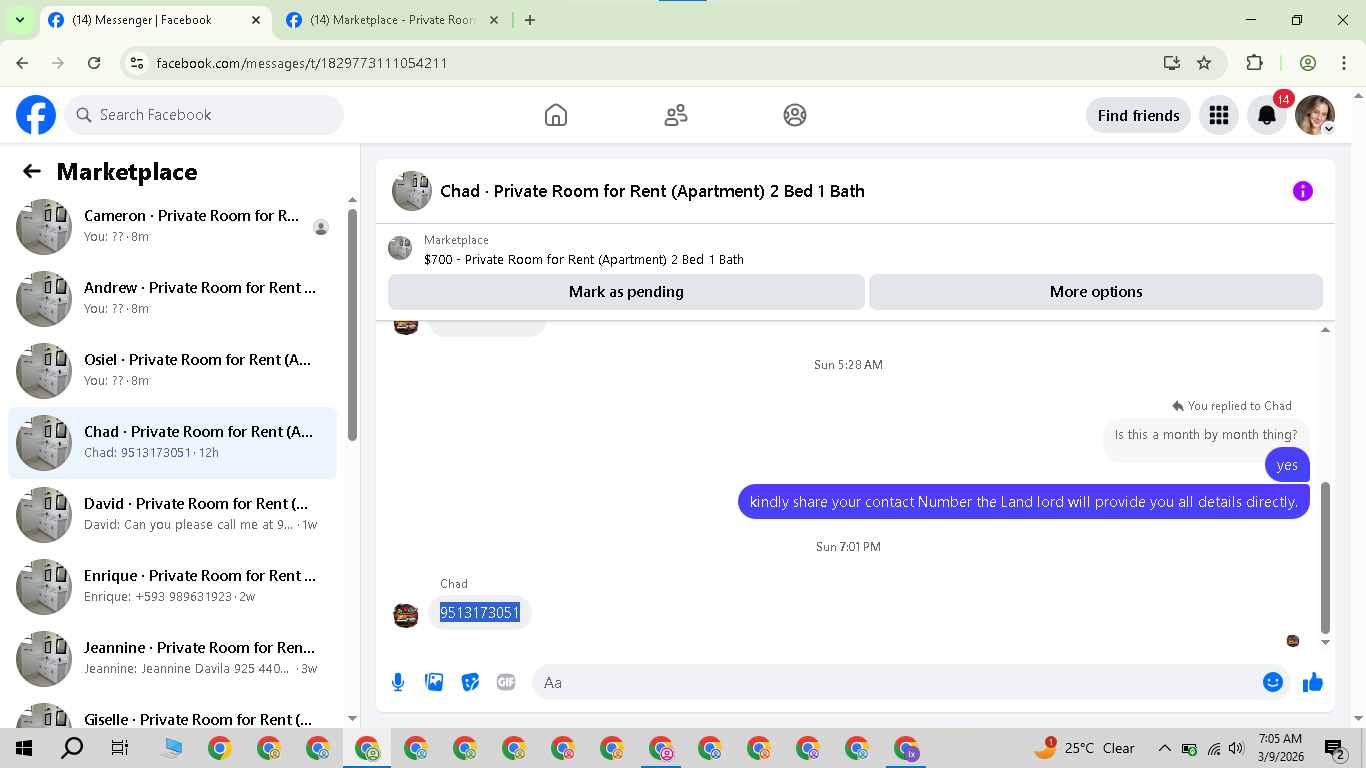The height and width of the screenshot is (768, 1366).
Task: Click Chad's phone number message 9513173051
Action: (480, 612)
